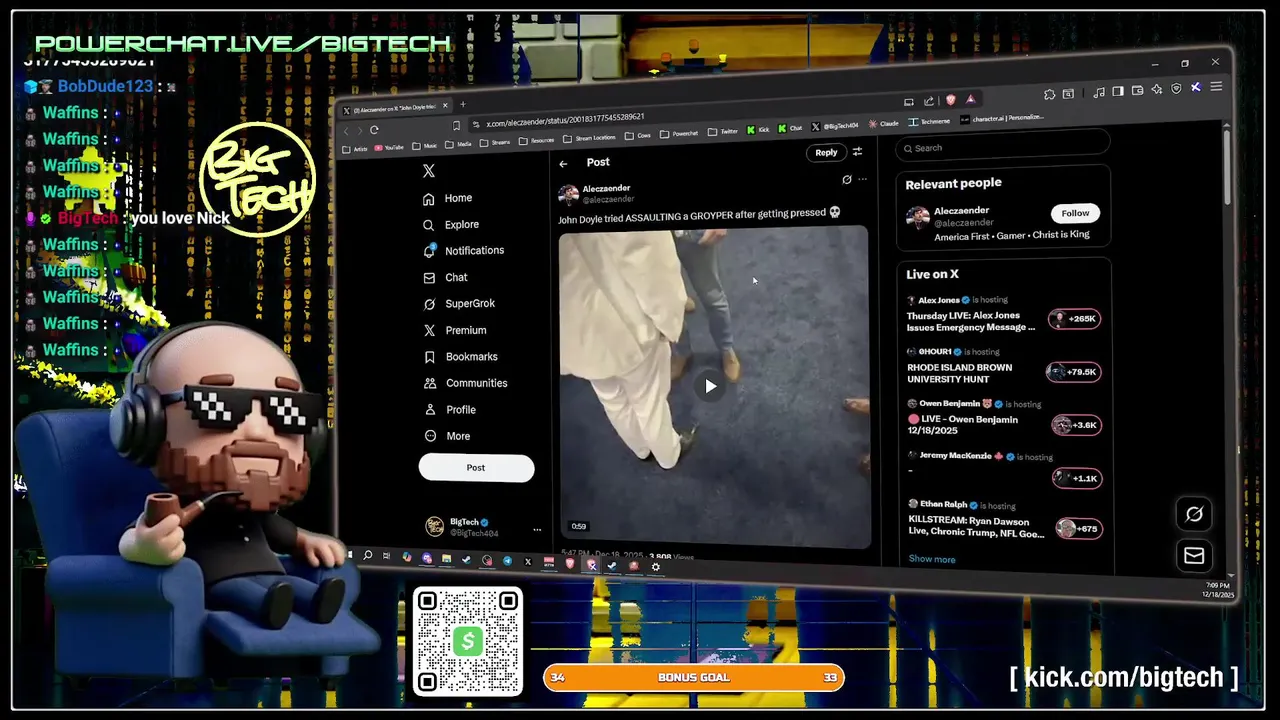Open the Music bookmarks folder
1280x720 pixels.
[424, 146]
